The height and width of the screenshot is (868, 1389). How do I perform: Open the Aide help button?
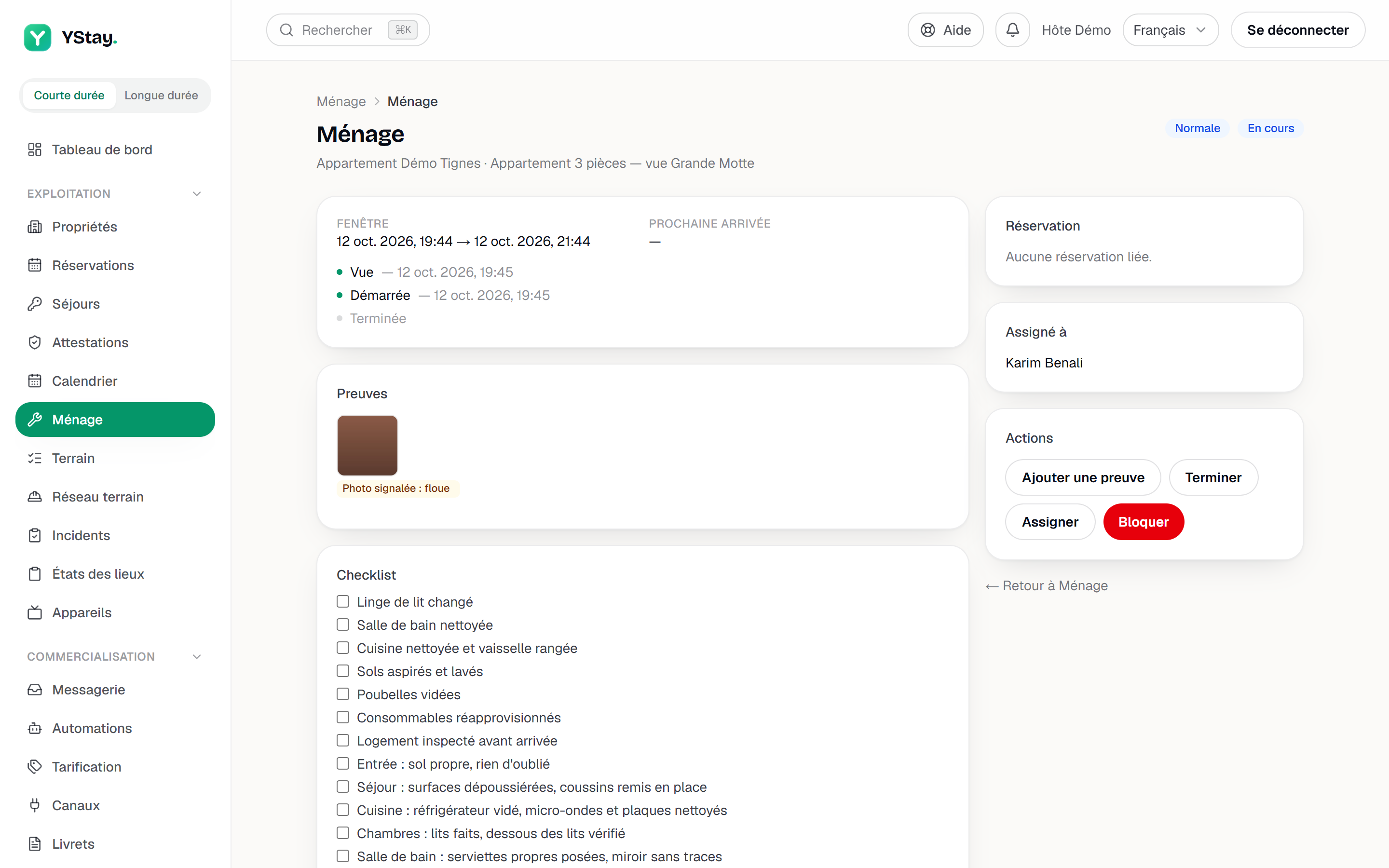click(945, 30)
